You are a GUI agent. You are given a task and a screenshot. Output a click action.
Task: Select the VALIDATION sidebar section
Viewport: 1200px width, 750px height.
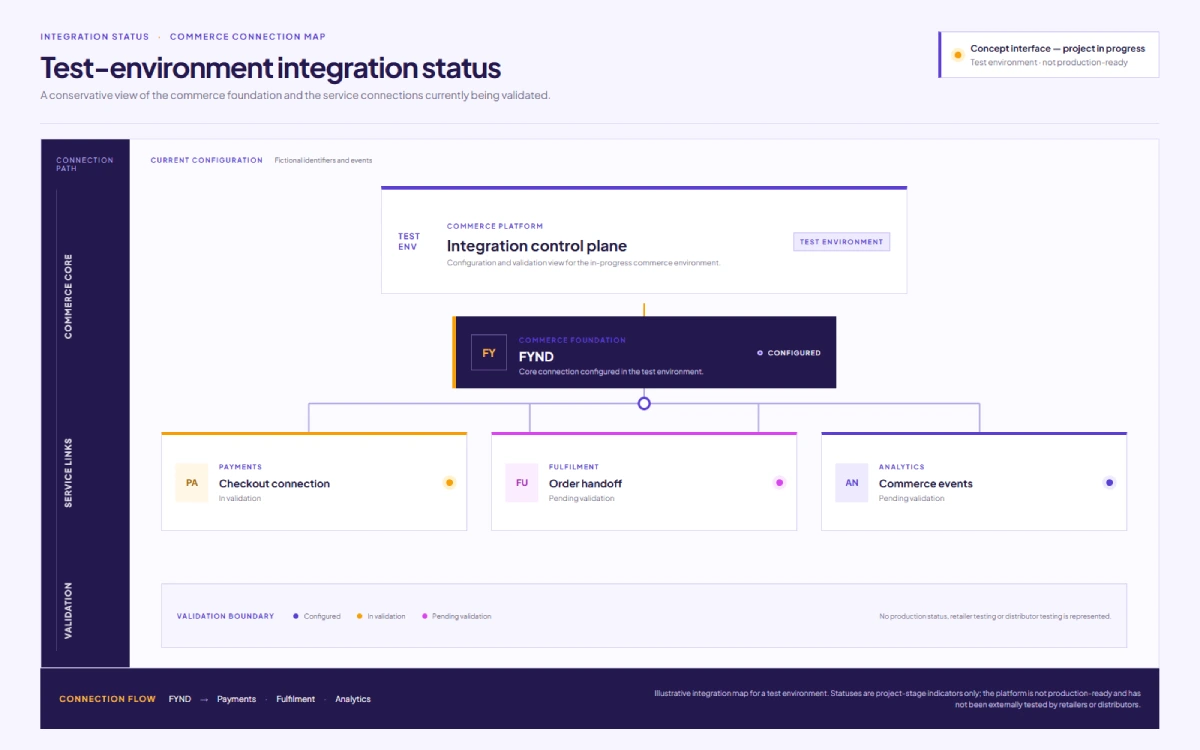69,611
